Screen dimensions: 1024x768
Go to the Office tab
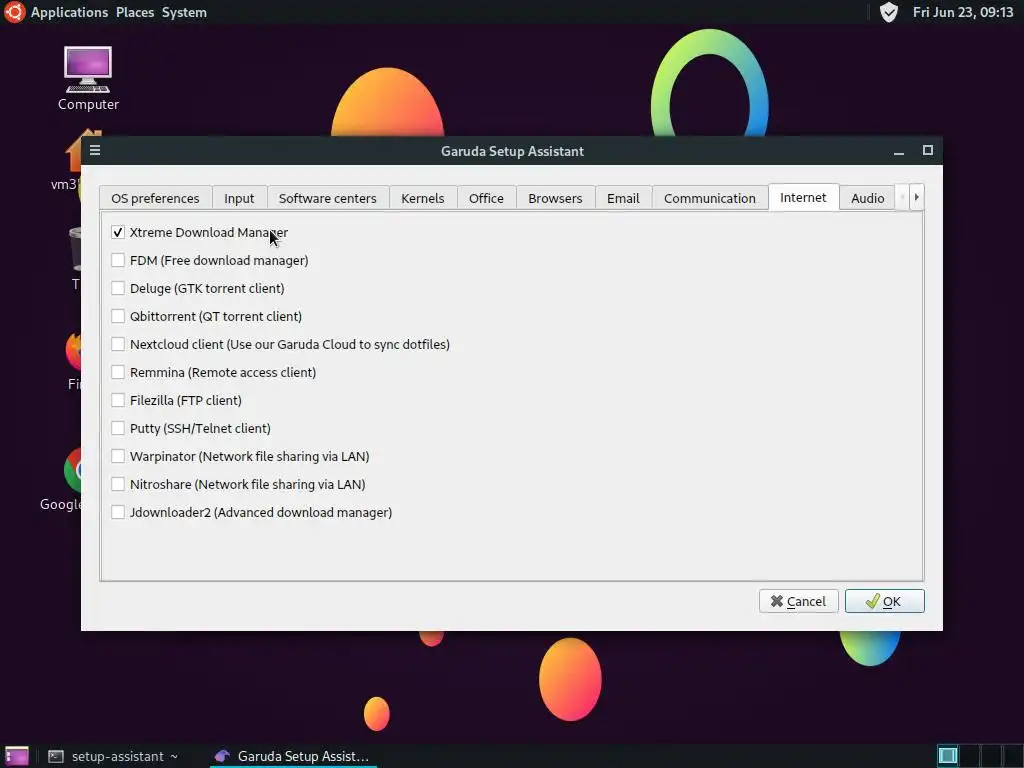pyautogui.click(x=486, y=198)
